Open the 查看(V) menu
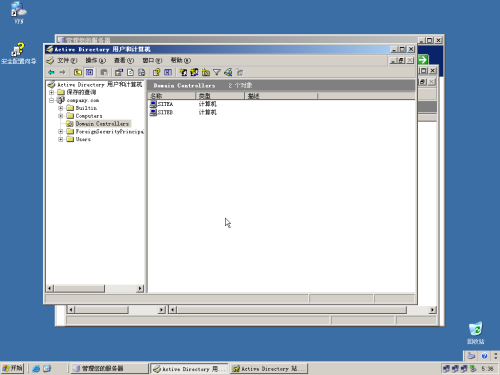Image resolution: width=500 pixels, height=375 pixels. 124,60
